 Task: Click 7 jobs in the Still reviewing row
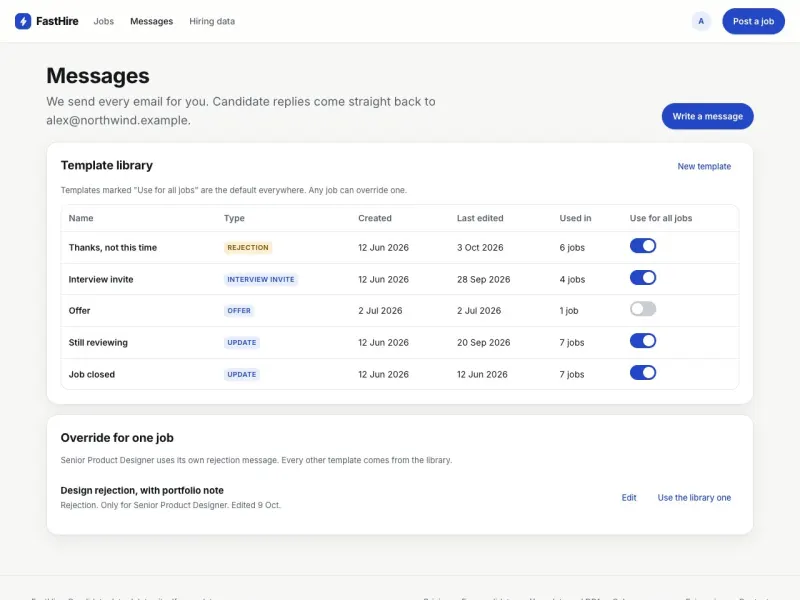click(x=572, y=342)
